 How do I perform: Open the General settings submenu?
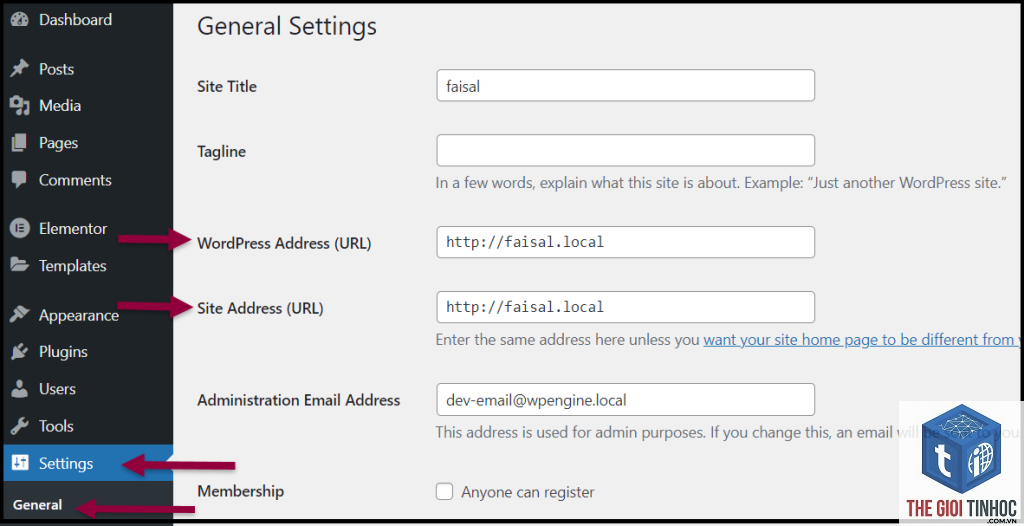[37, 505]
